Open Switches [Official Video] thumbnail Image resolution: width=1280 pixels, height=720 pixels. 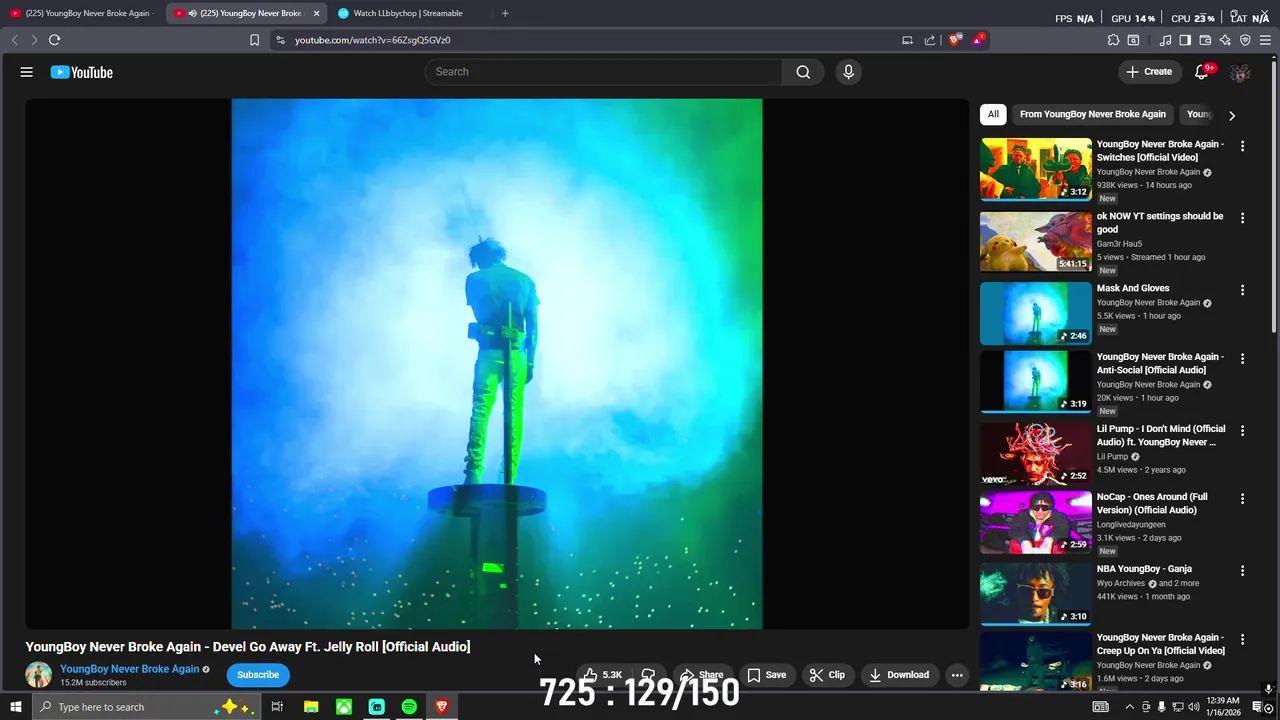coord(1036,169)
